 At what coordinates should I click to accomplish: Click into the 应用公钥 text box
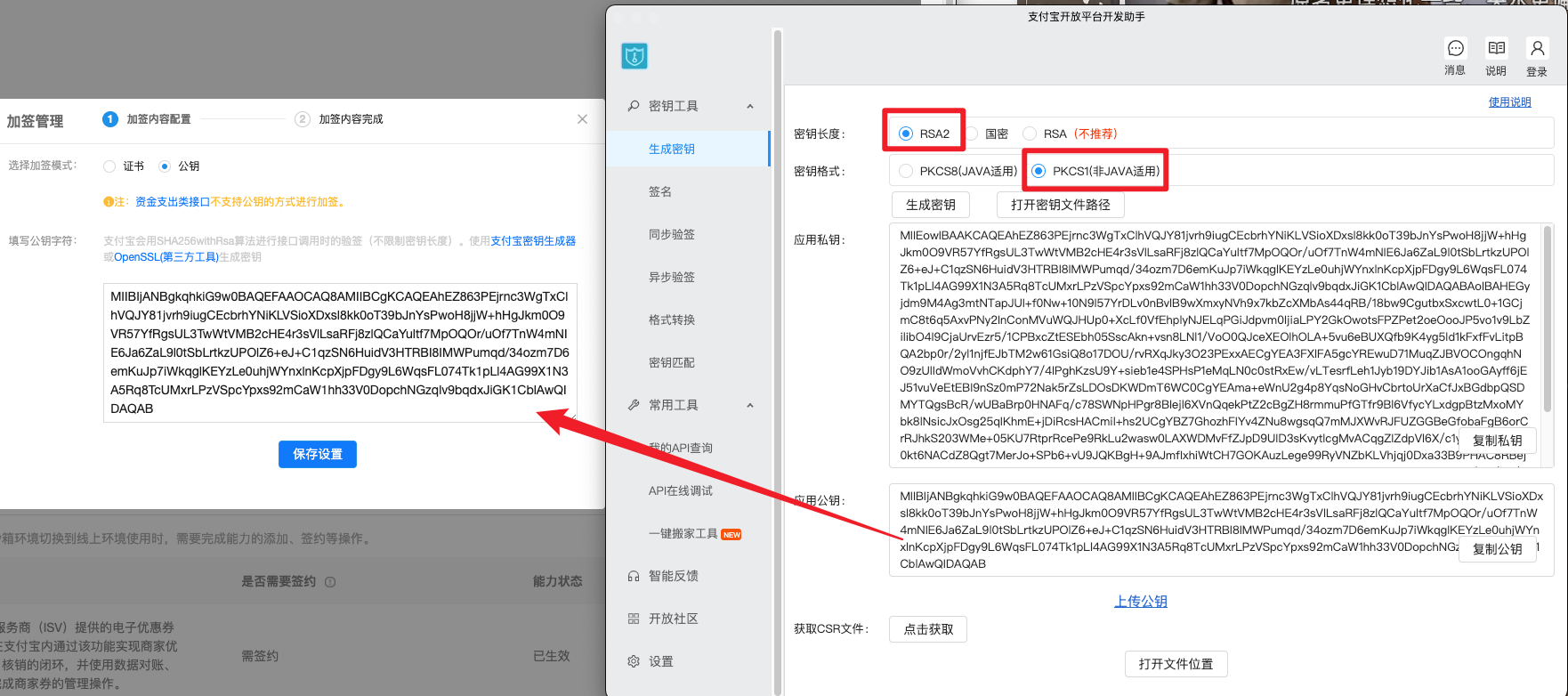[x=1221, y=530]
